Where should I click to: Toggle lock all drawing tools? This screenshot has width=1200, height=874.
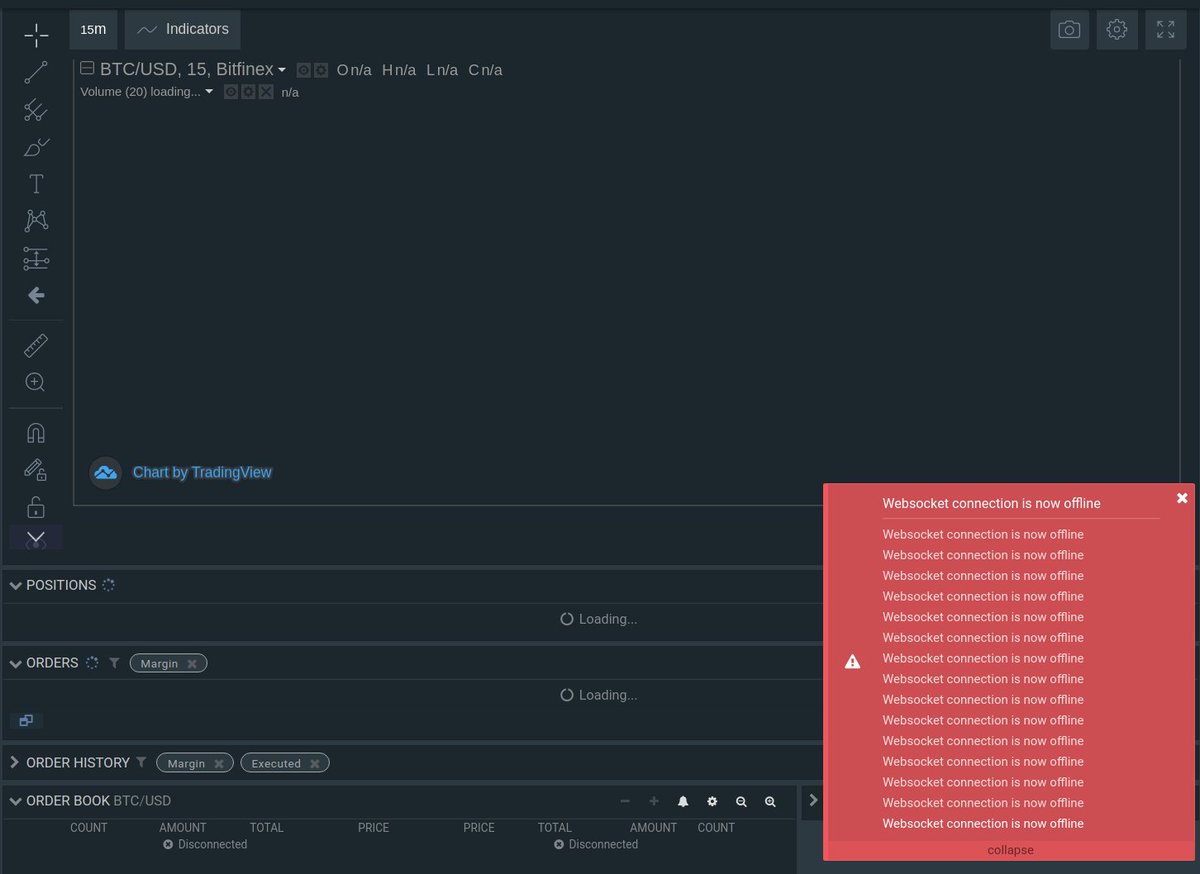pyautogui.click(x=36, y=507)
